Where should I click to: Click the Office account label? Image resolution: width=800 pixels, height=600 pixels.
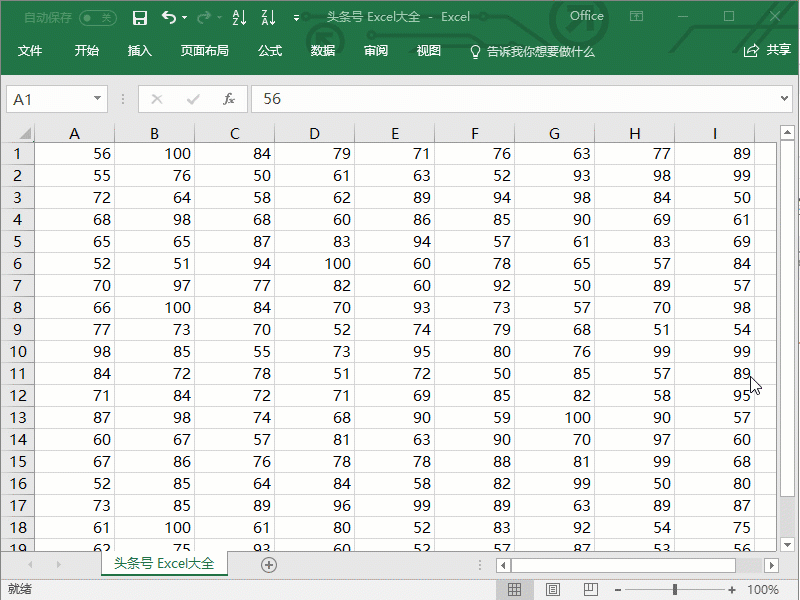coord(587,16)
